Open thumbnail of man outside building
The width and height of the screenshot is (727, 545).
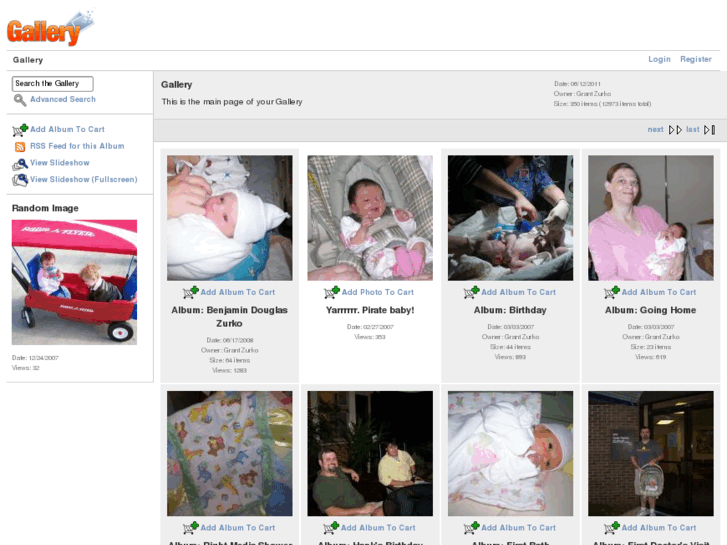[x=651, y=454]
